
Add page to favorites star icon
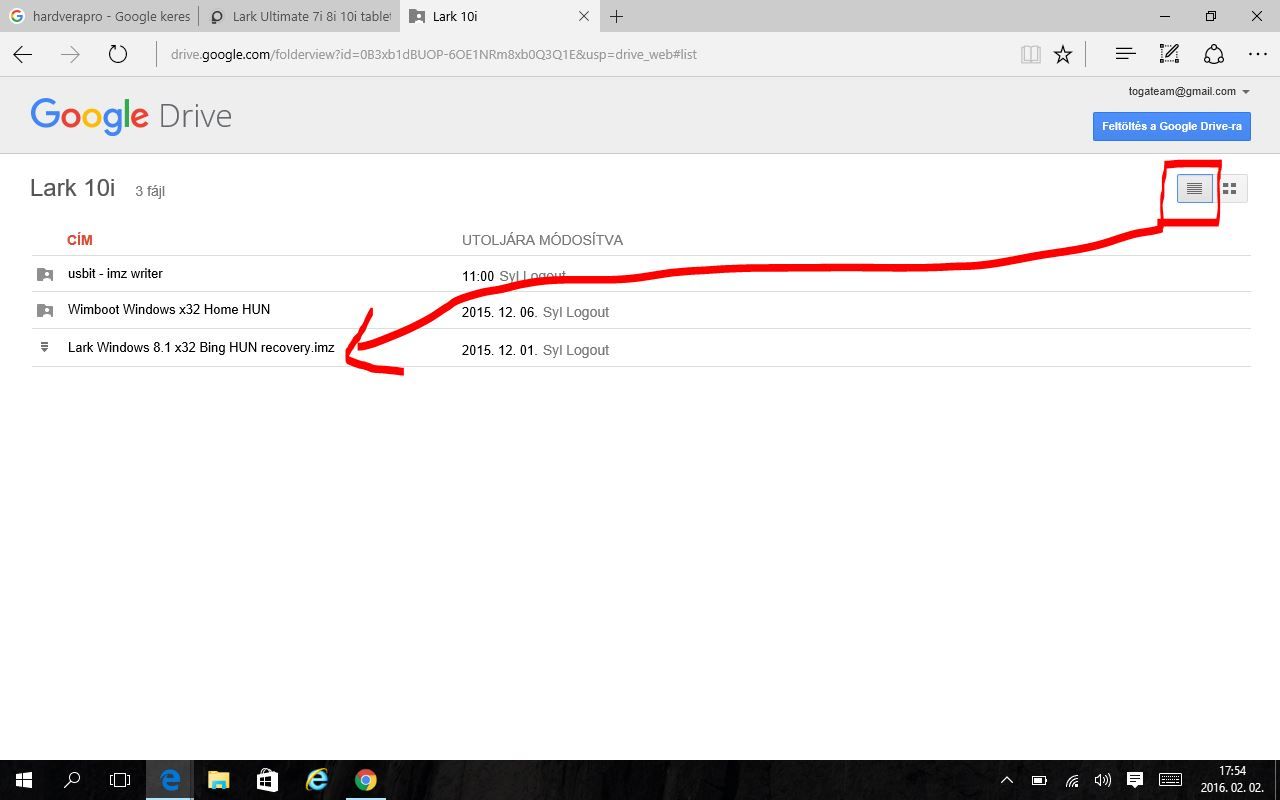coord(1063,54)
